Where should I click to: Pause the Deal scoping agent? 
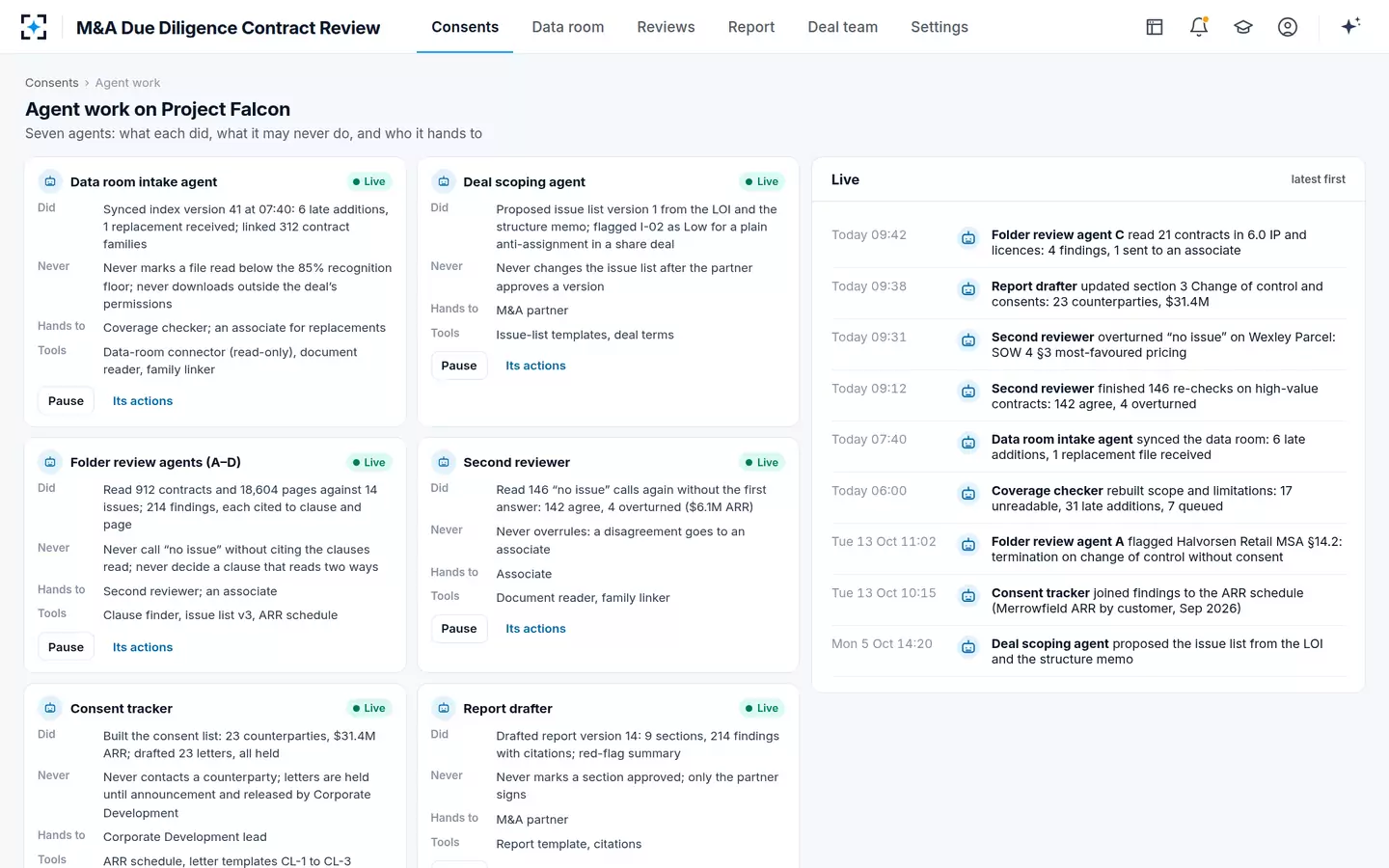point(459,366)
